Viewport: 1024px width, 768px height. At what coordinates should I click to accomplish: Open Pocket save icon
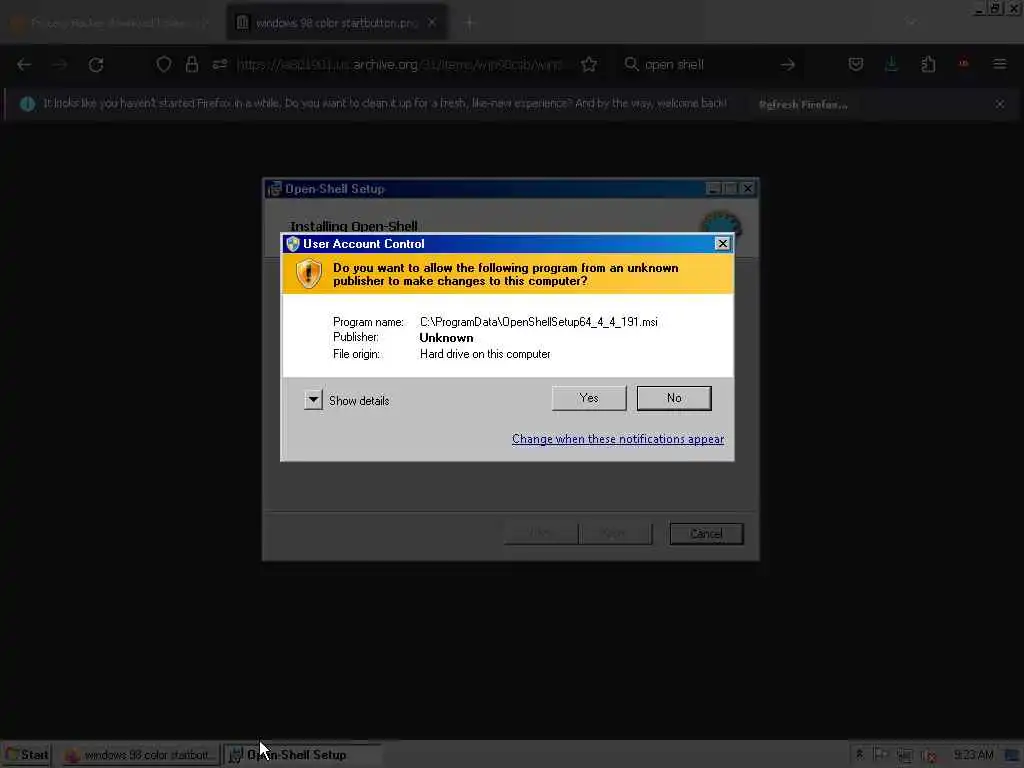(x=856, y=64)
